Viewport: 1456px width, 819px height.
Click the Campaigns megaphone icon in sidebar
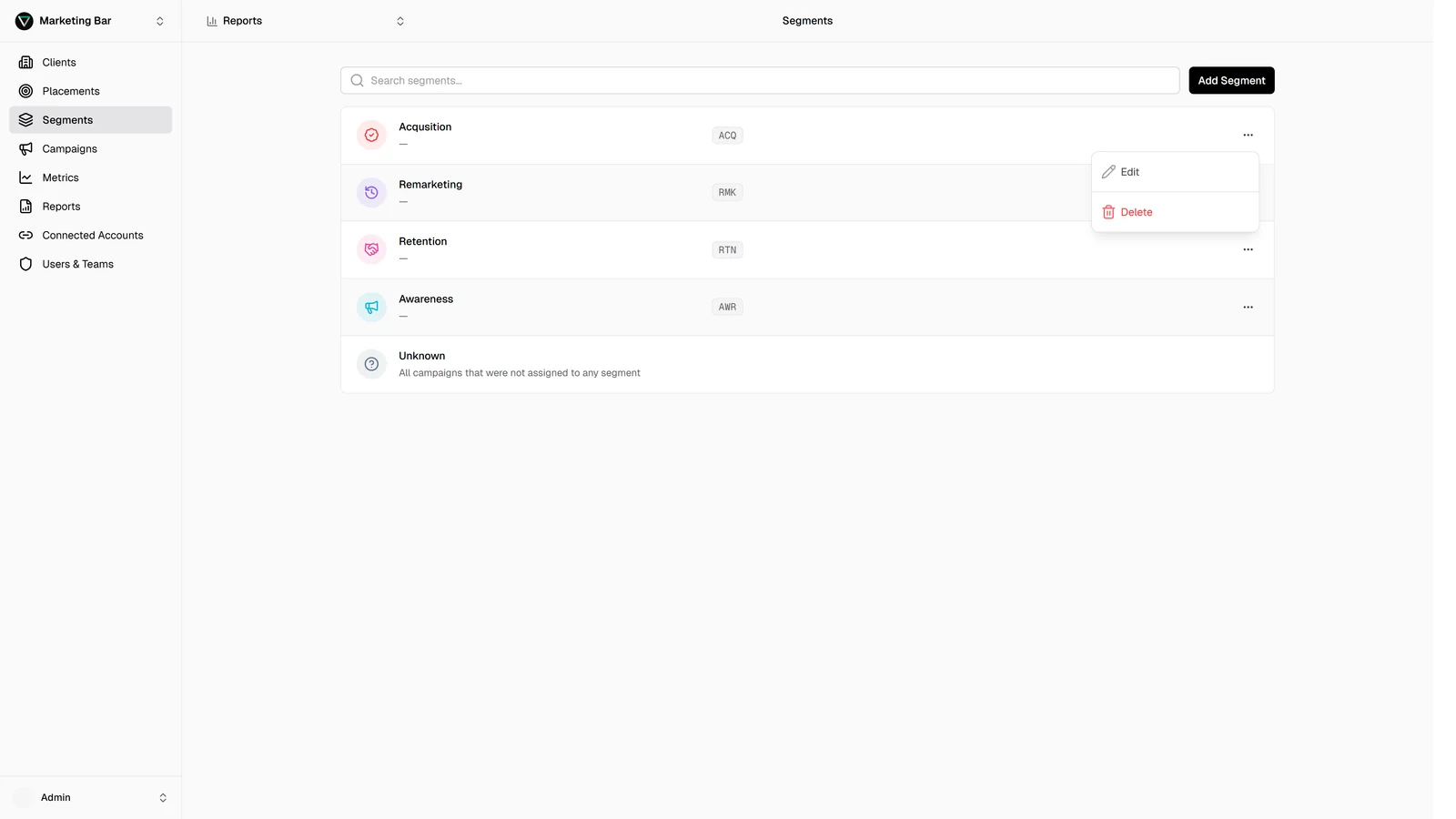[26, 149]
